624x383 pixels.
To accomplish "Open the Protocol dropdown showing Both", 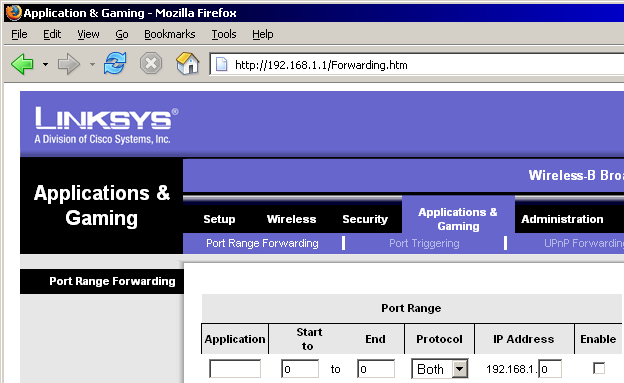I will pyautogui.click(x=439, y=369).
